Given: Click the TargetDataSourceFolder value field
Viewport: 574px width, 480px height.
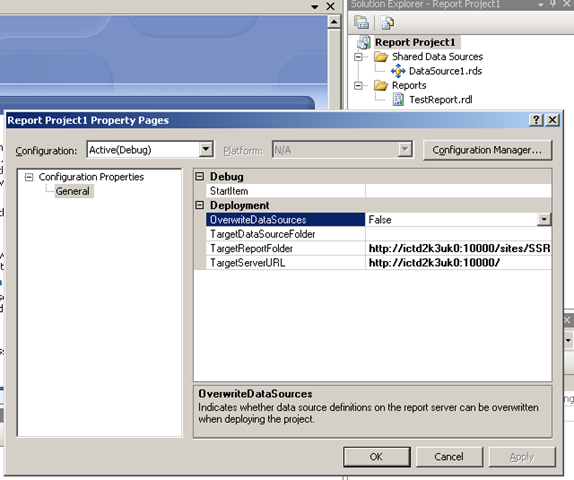Looking at the screenshot, I should click(458, 234).
